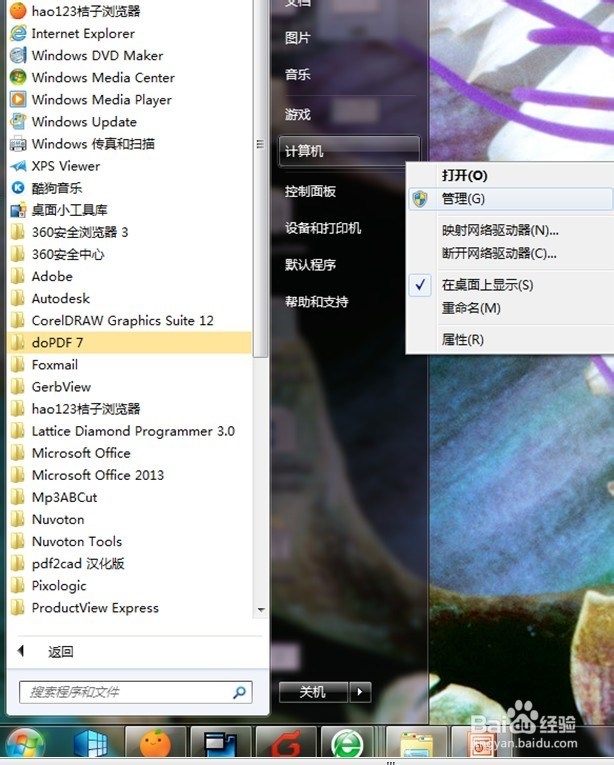This screenshot has height=765, width=614.
Task: Open blue cube taskbar icon
Action: point(90,745)
